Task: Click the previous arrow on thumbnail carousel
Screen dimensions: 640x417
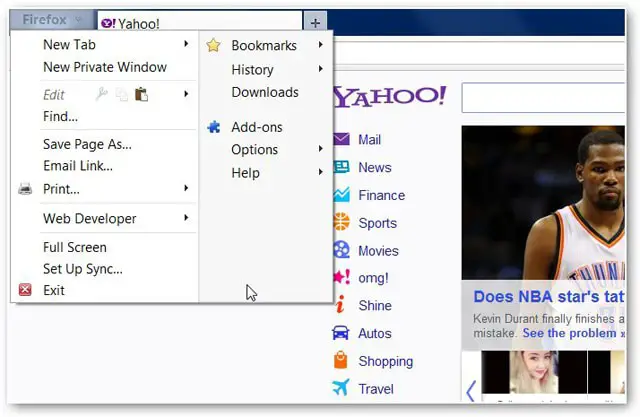Action: click(471, 390)
